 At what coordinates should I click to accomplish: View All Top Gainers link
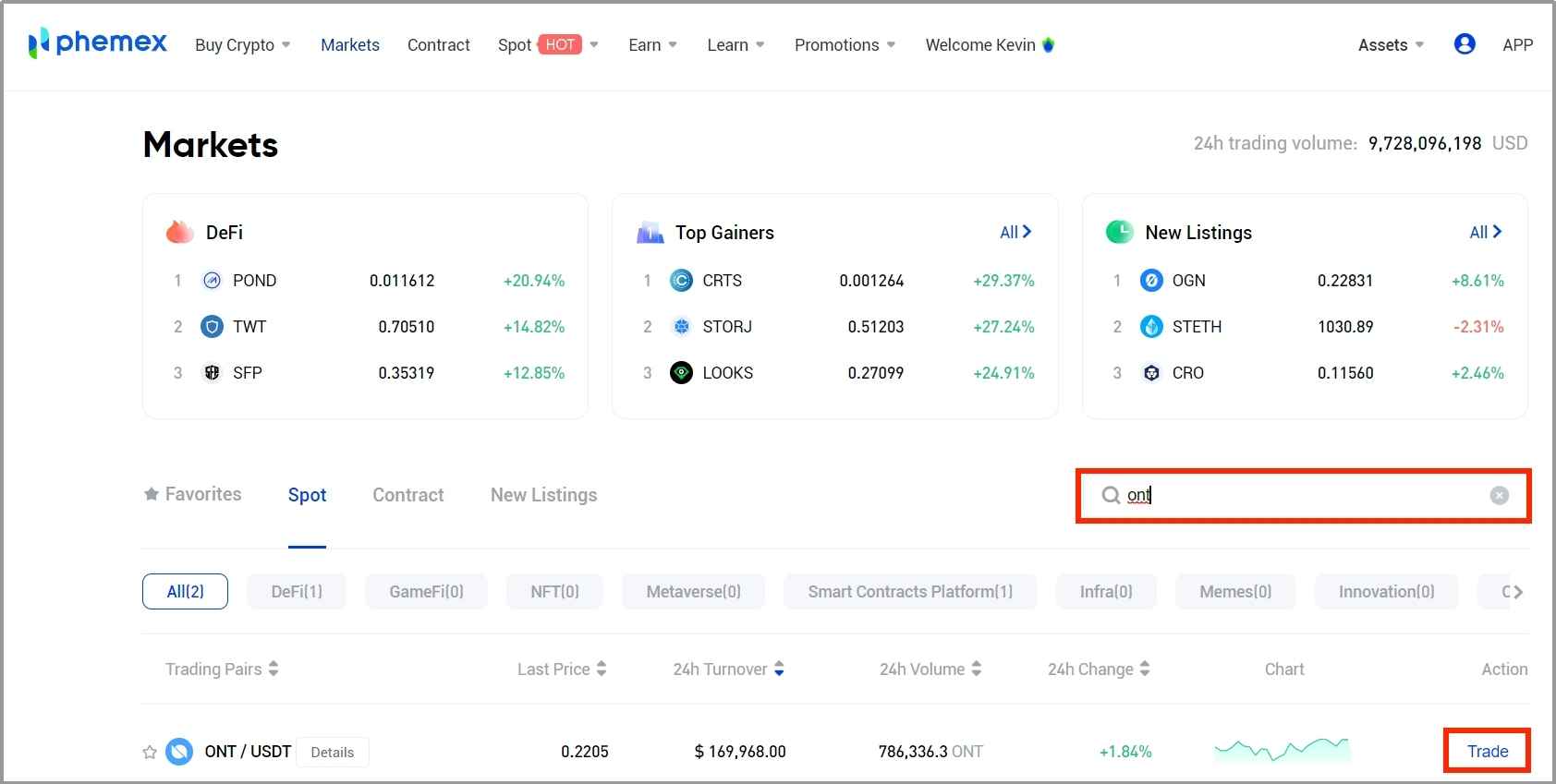point(1015,233)
